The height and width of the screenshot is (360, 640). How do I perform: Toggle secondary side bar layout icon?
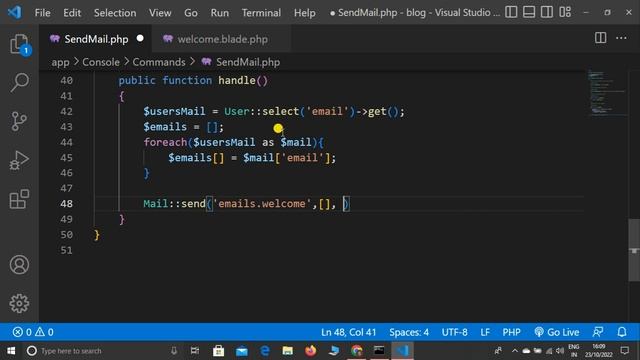point(547,12)
